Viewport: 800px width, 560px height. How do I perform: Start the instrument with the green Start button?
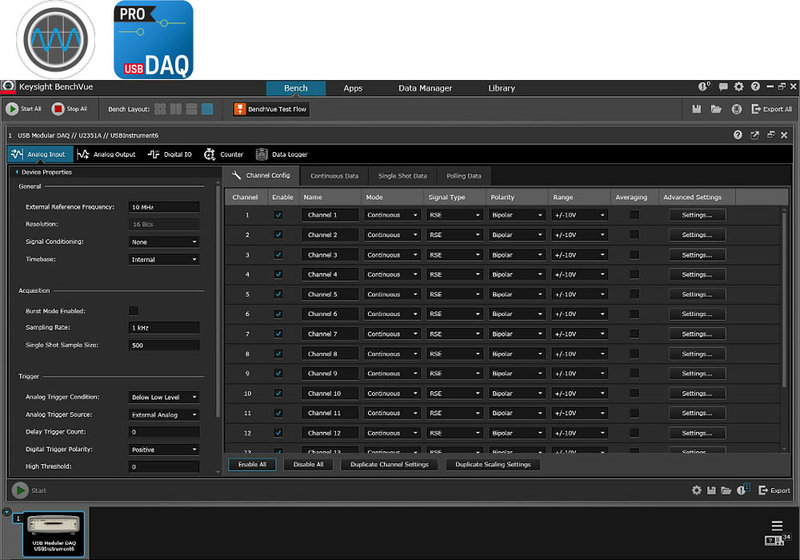[x=20, y=490]
